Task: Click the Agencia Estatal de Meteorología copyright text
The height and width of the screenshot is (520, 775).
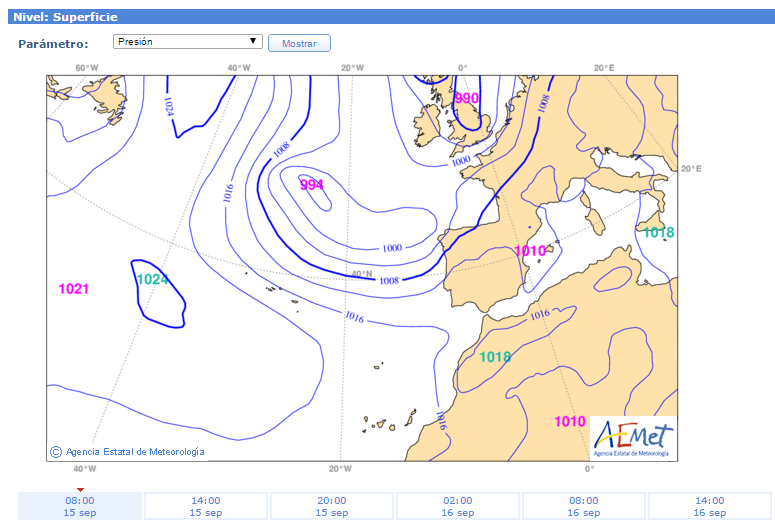Action: (127, 452)
